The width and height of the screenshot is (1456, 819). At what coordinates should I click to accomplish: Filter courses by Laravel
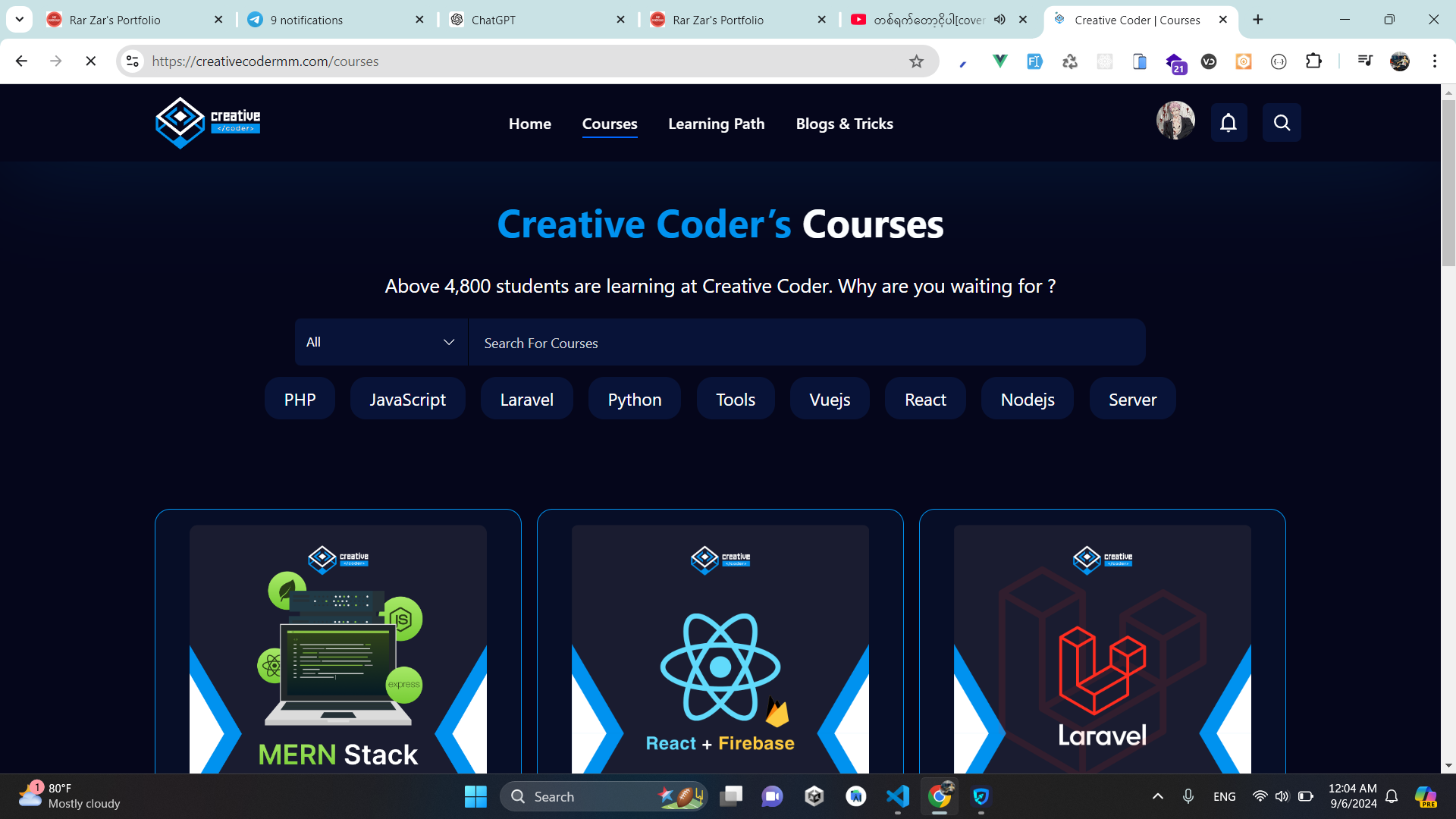(526, 399)
